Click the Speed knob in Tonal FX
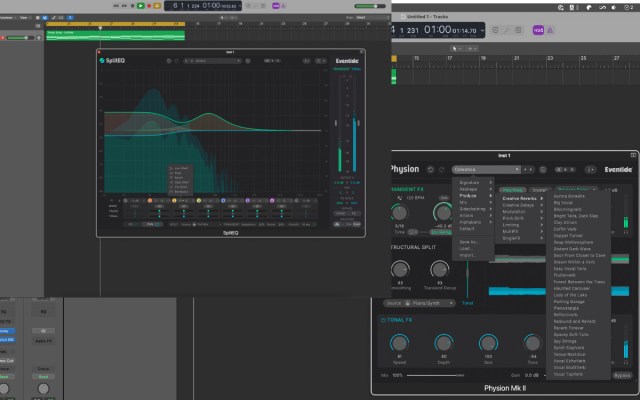 400,343
